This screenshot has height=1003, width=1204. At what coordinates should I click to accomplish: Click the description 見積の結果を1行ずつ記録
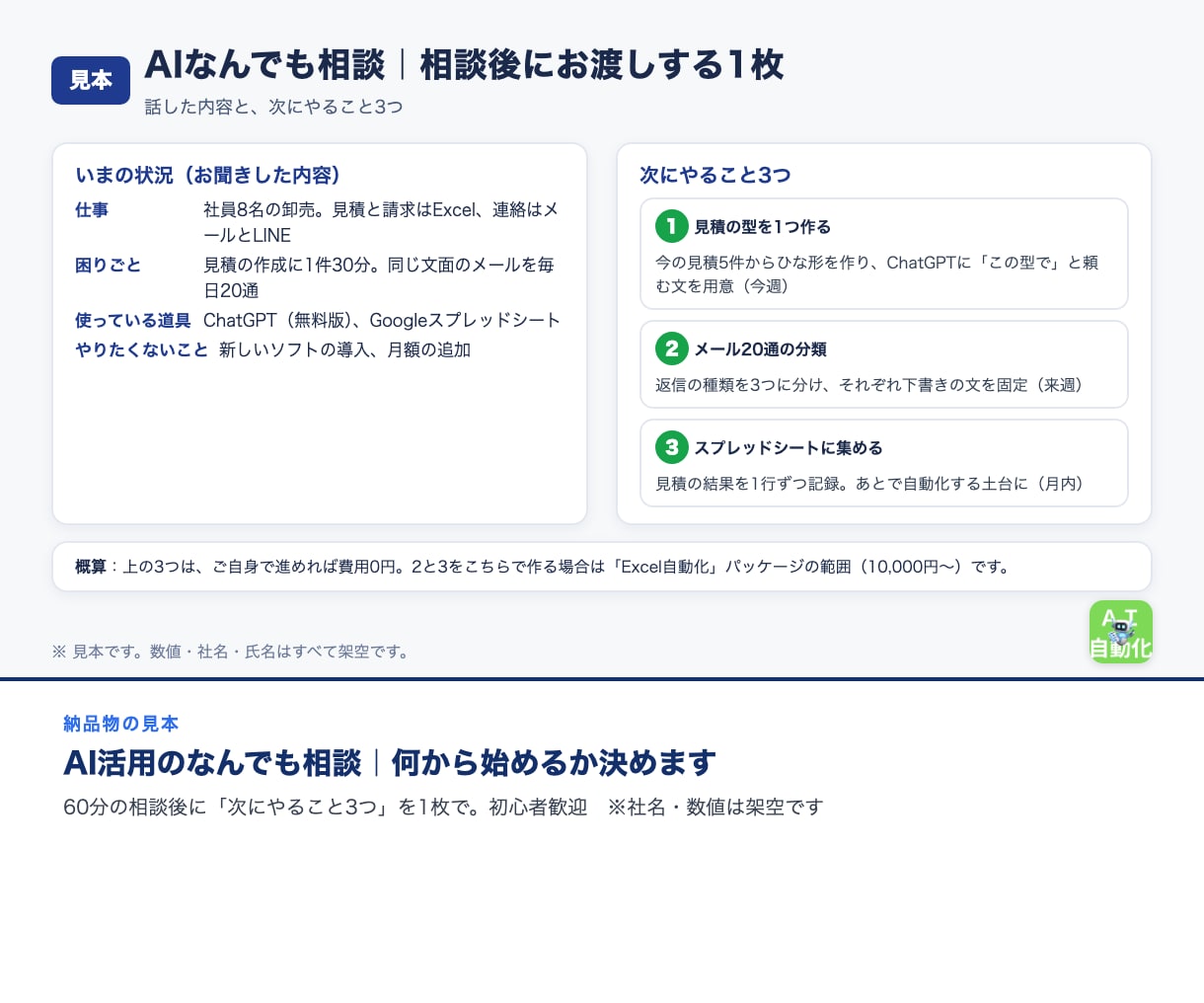click(753, 484)
